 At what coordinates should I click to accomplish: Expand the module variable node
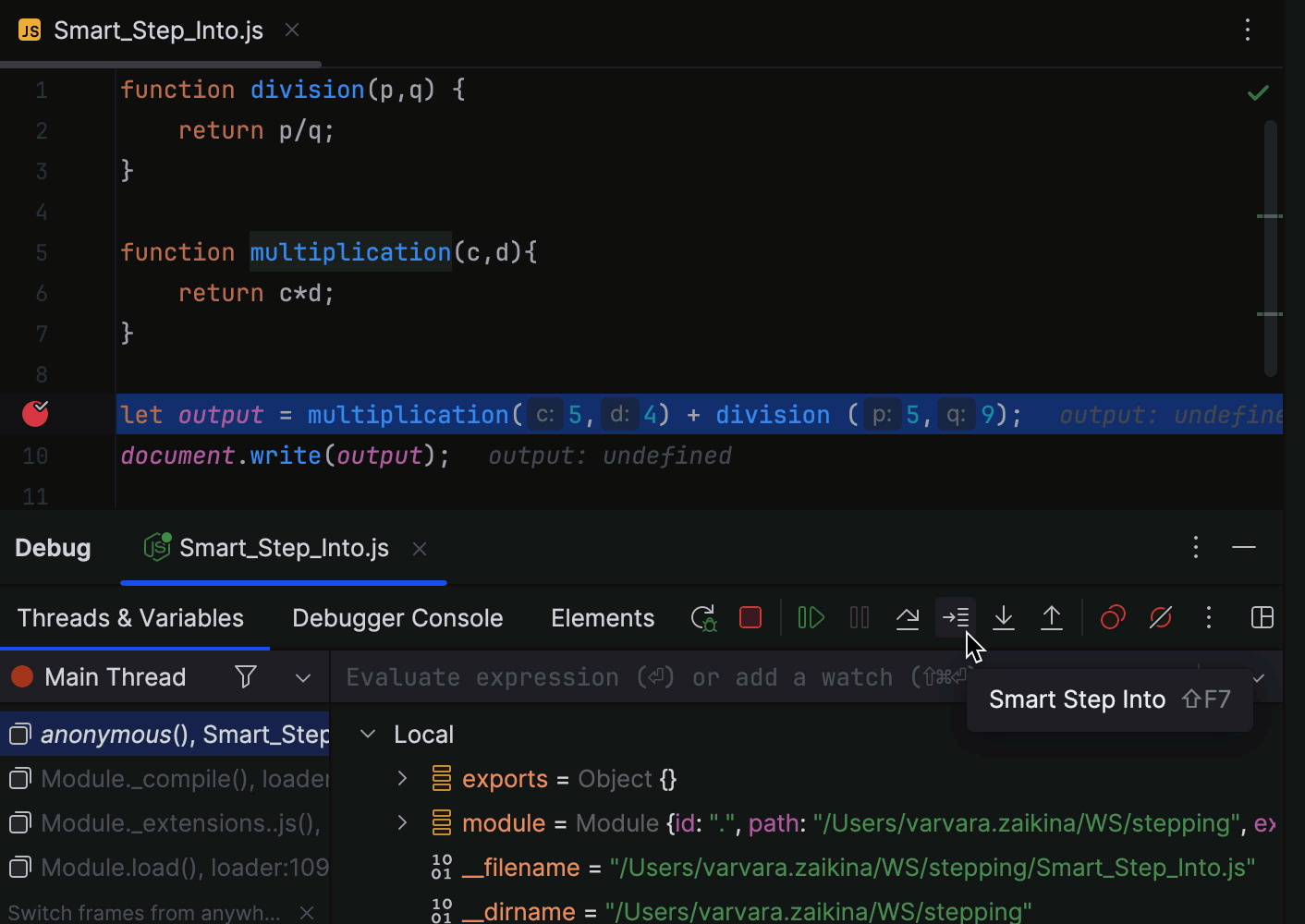[403, 823]
